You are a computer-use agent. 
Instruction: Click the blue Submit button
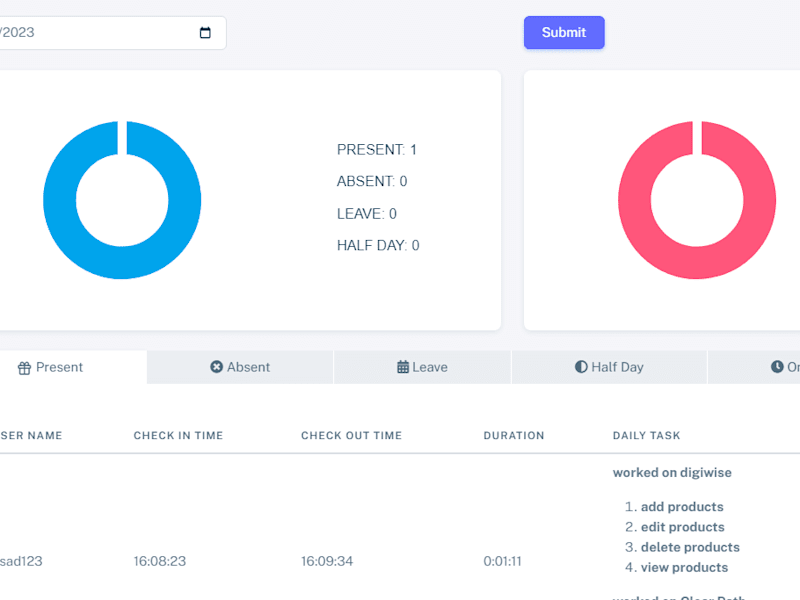coord(564,33)
